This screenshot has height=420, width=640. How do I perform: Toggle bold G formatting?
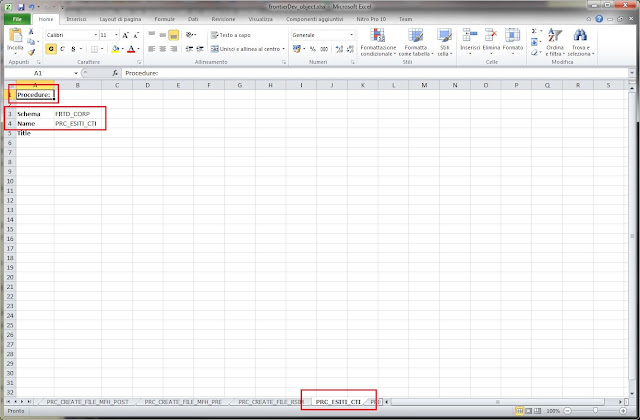coord(51,49)
